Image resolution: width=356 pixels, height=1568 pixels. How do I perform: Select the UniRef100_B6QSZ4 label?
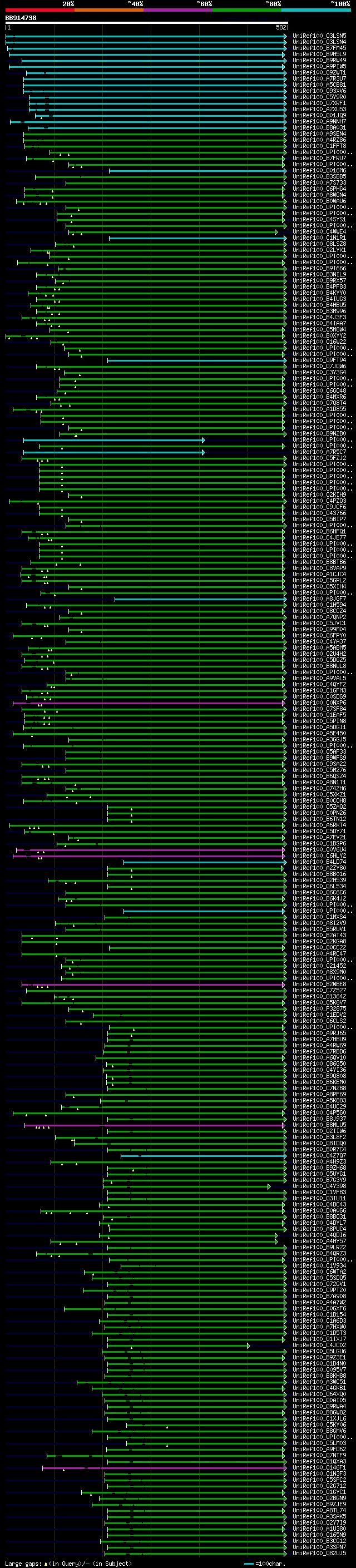pyautogui.click(x=319, y=776)
